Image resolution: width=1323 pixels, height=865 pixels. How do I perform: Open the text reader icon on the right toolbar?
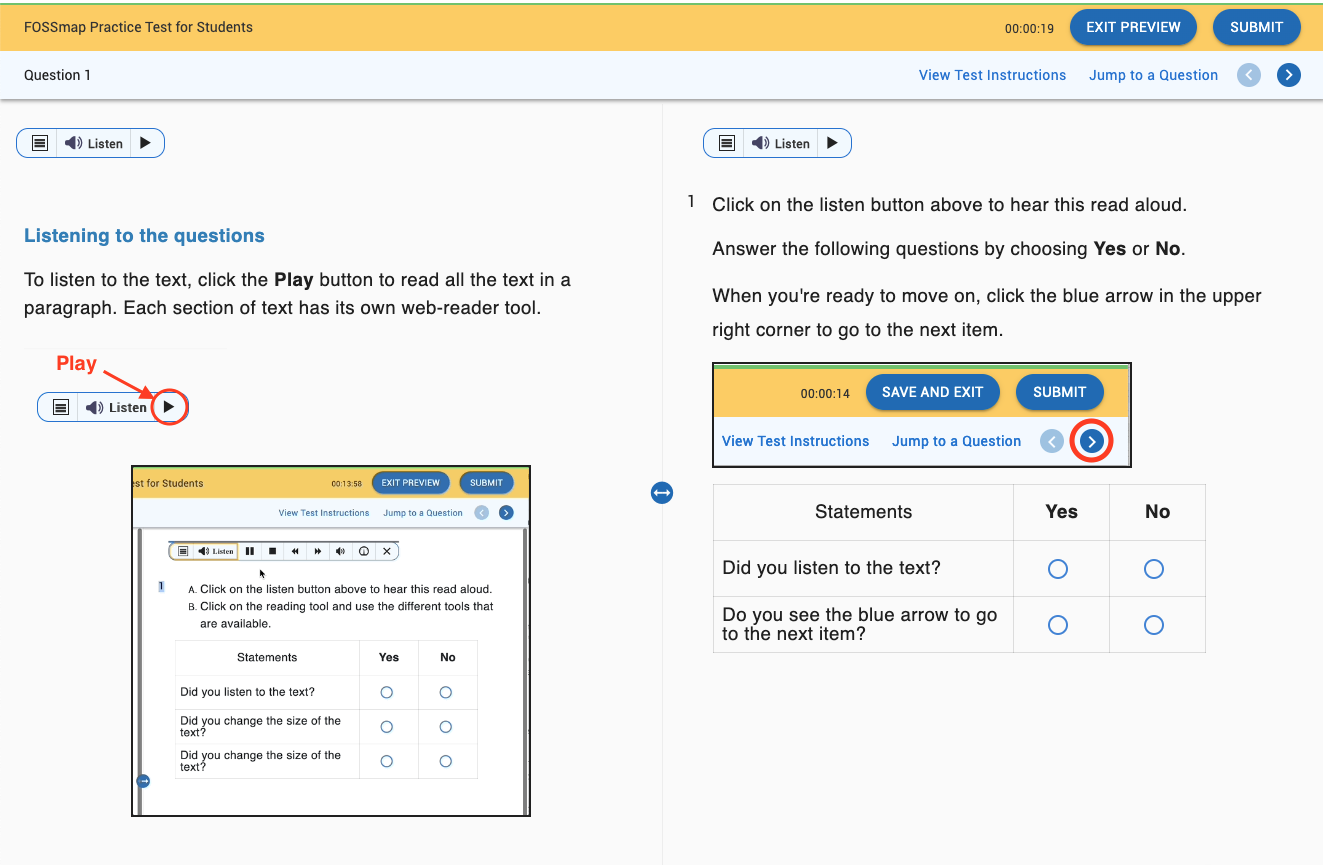point(726,143)
